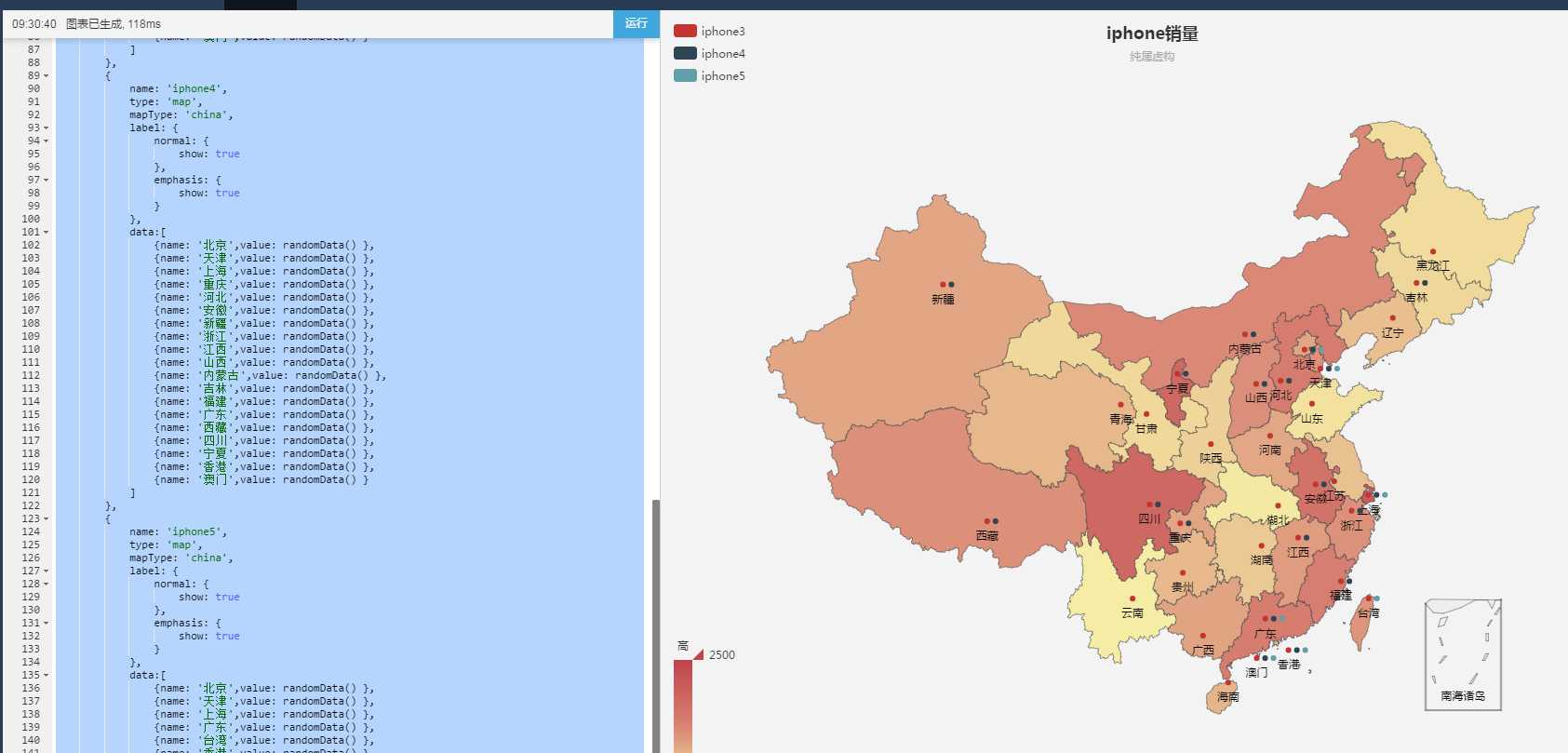Fold the label block at line 127
Image resolution: width=1568 pixels, height=753 pixels.
[x=47, y=571]
